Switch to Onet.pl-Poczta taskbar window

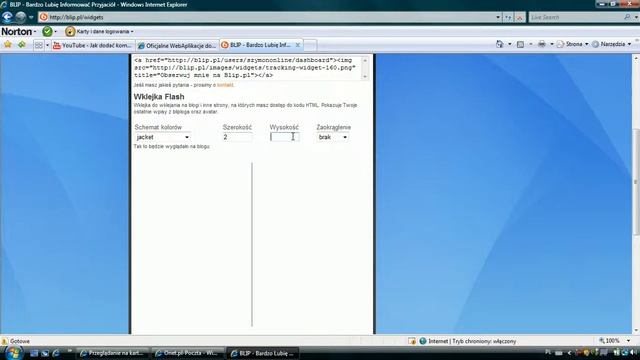coord(188,353)
